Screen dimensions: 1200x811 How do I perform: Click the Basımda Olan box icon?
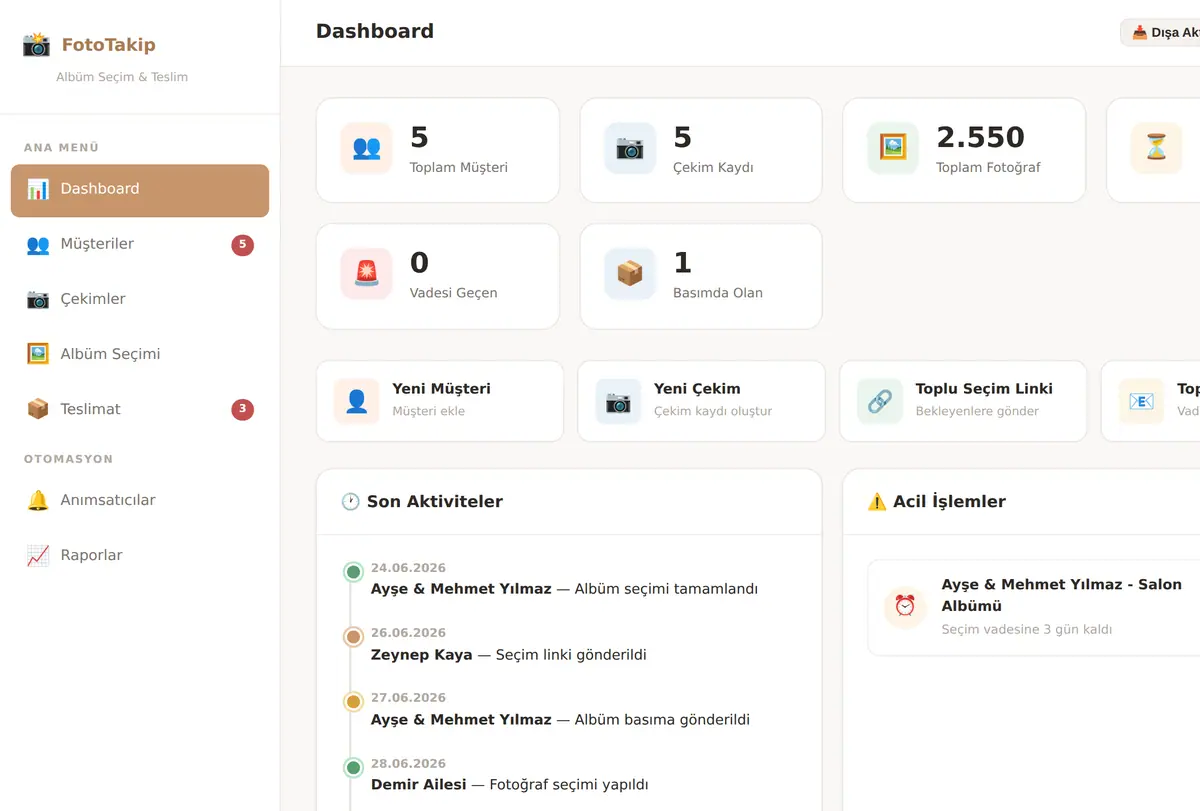click(x=630, y=274)
